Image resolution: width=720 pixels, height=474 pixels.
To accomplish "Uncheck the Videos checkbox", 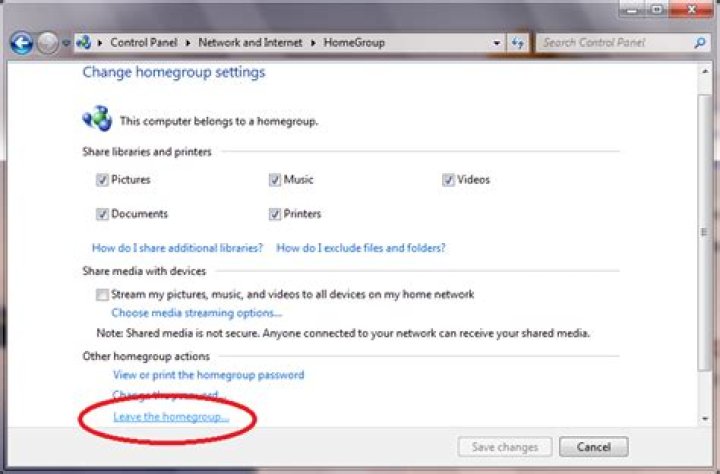I will point(448,180).
